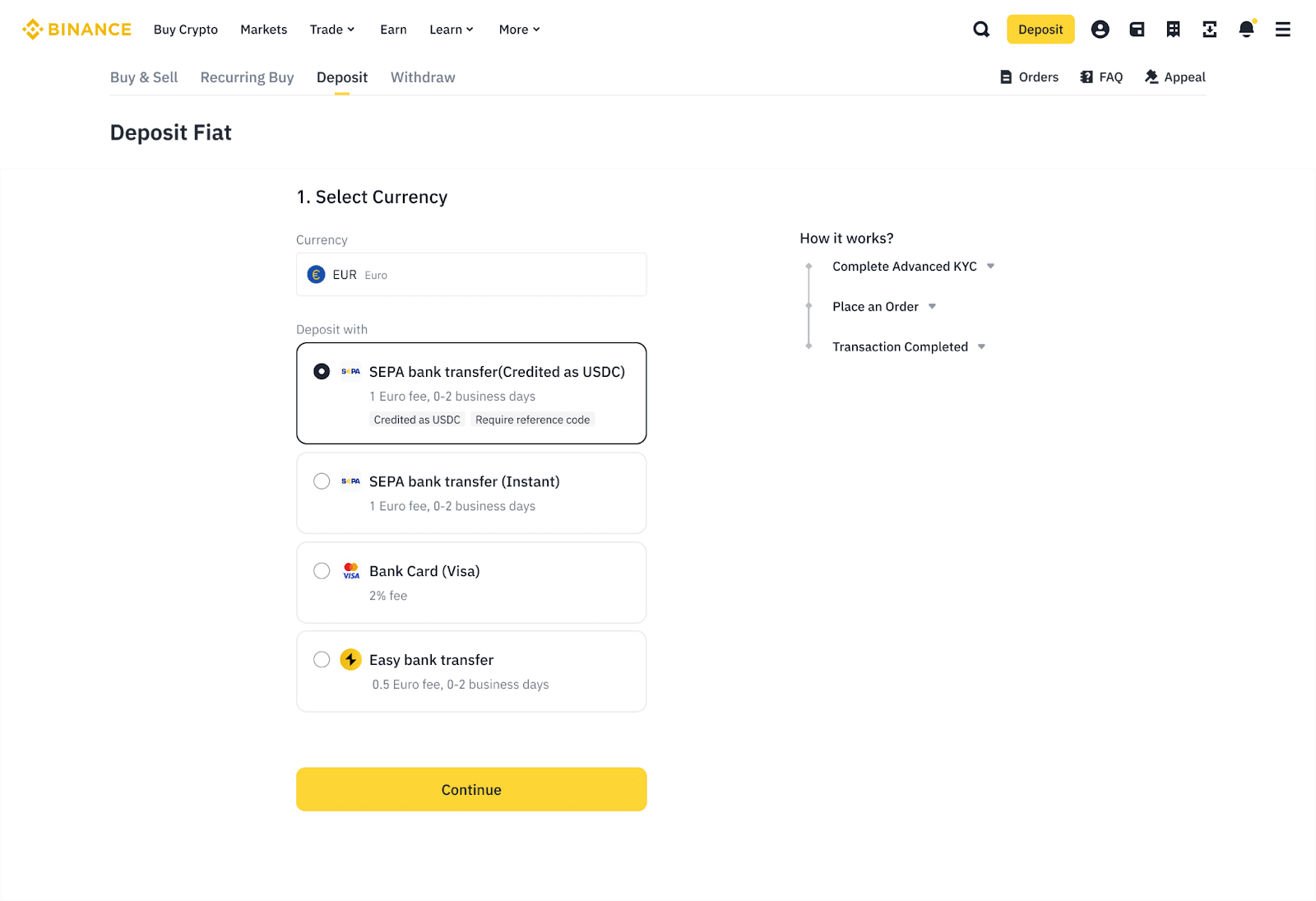Switch to the Withdraw tab
1316x901 pixels.
point(423,77)
